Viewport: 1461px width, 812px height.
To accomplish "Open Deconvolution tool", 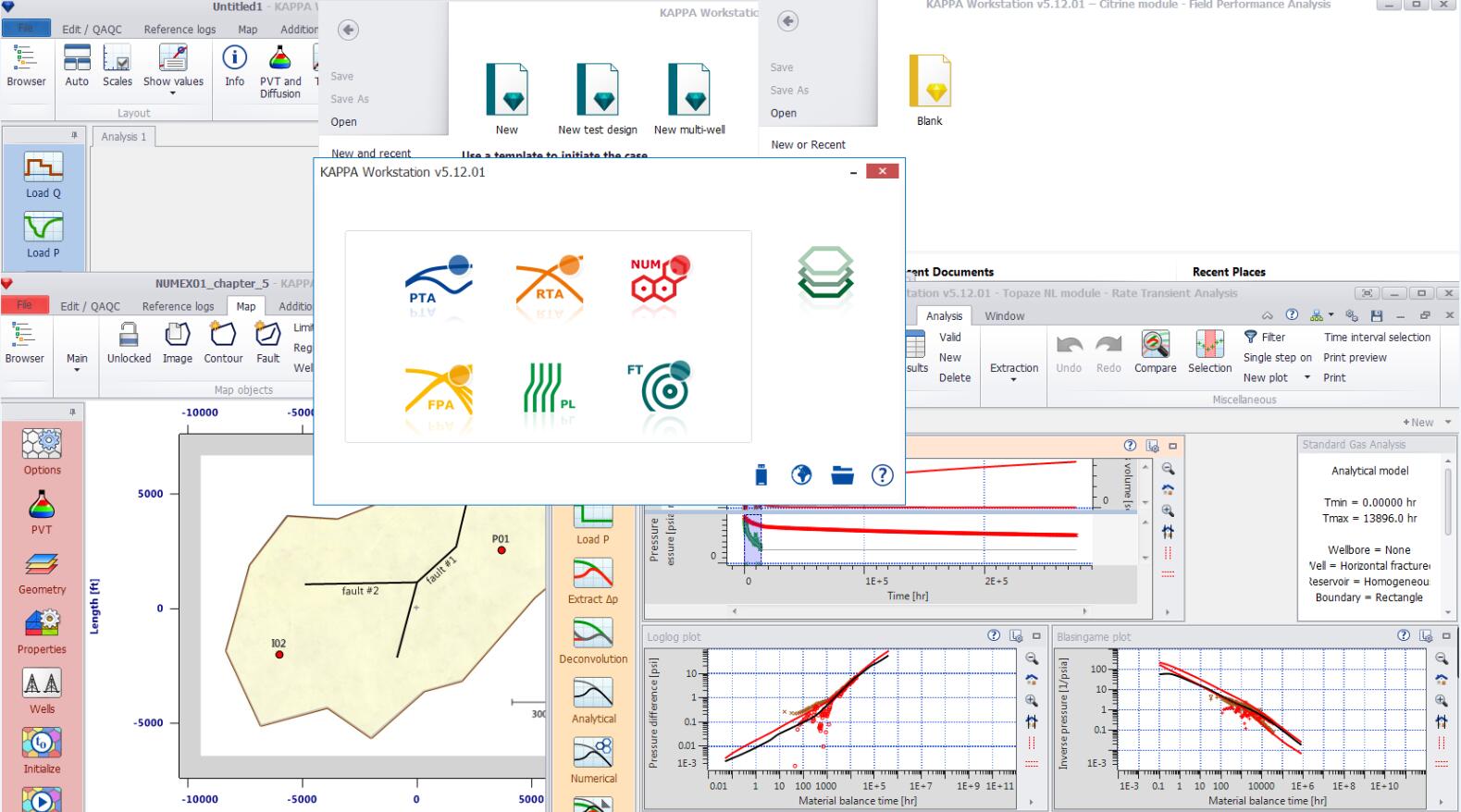I will [593, 642].
